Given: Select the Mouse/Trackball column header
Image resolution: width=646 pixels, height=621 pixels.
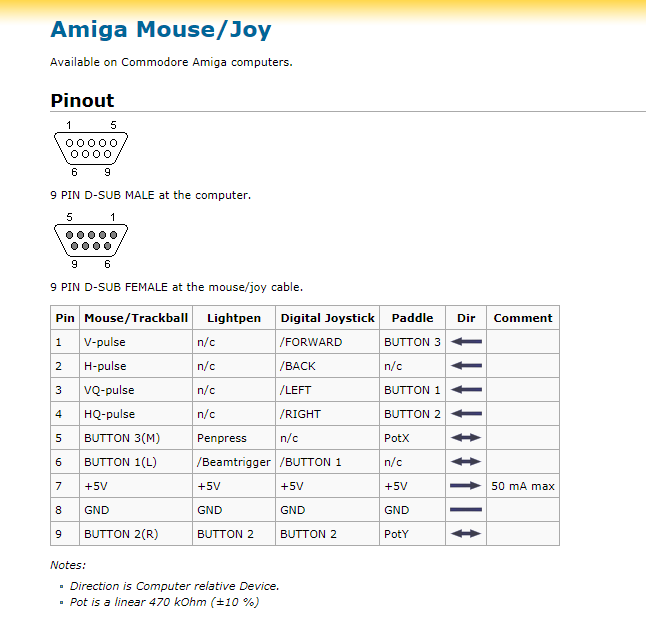Looking at the screenshot, I should click(x=136, y=318).
